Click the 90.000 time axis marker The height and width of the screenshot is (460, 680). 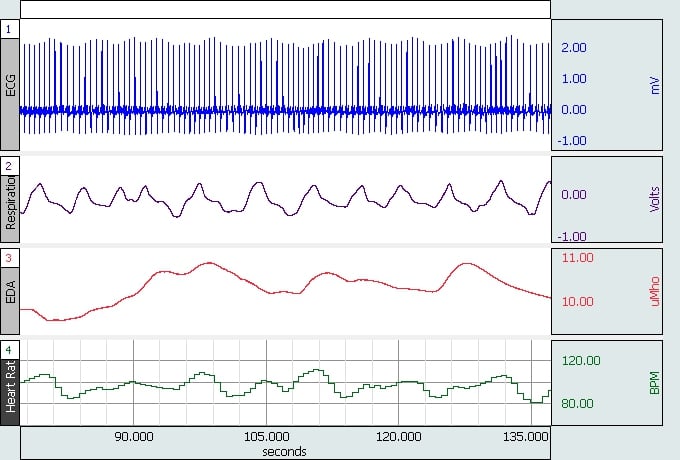point(134,436)
